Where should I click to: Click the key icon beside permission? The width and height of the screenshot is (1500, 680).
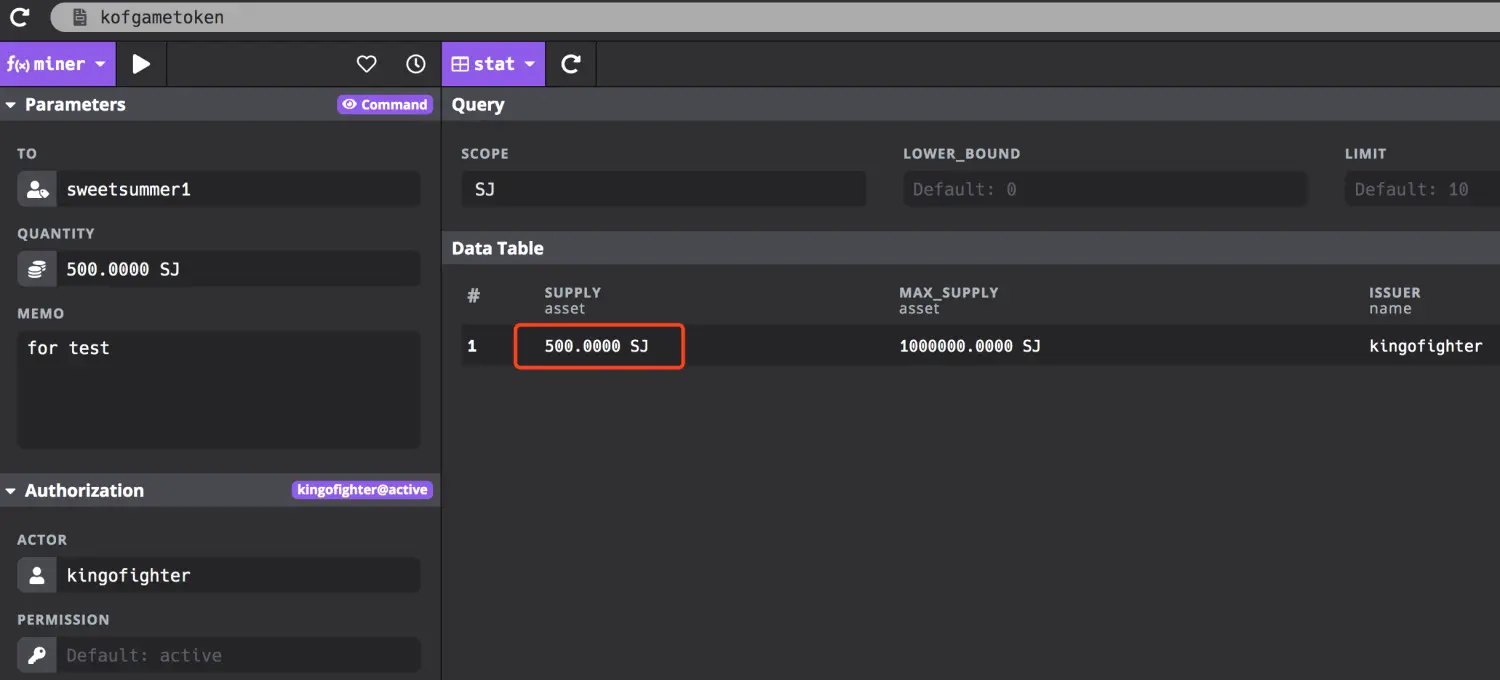click(38, 655)
